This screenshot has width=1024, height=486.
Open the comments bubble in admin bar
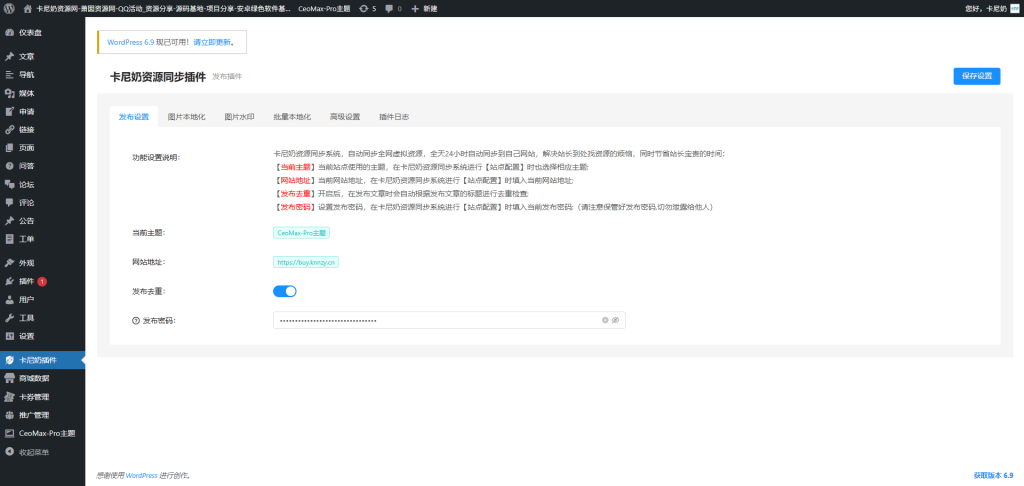point(393,8)
